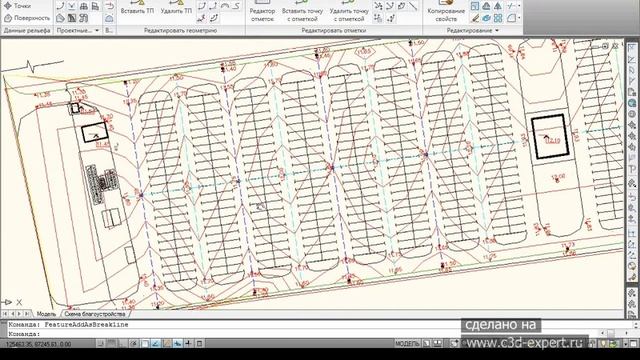Image resolution: width=640 pixels, height=360 pixels.
Task: Click the first curve icon above Проектные panel
Action: click(60, 6)
